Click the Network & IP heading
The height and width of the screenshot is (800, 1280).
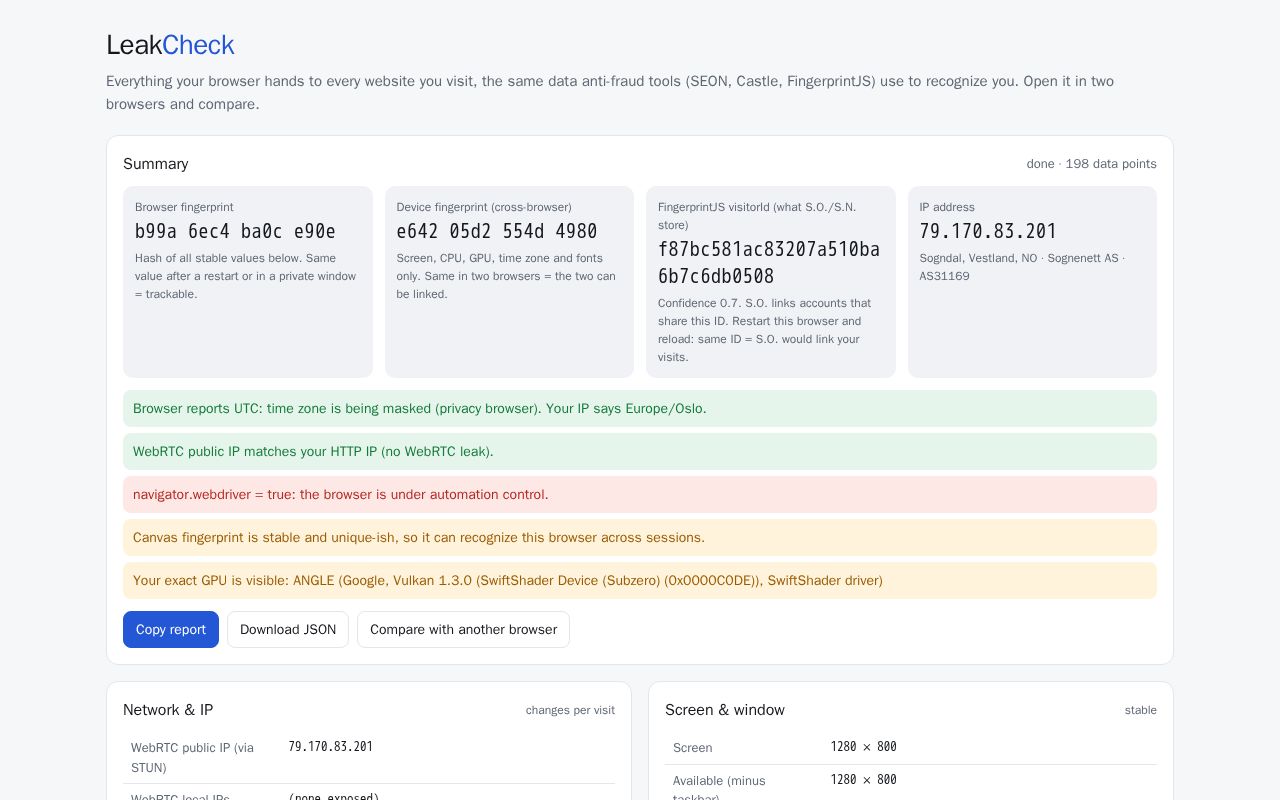(x=168, y=710)
